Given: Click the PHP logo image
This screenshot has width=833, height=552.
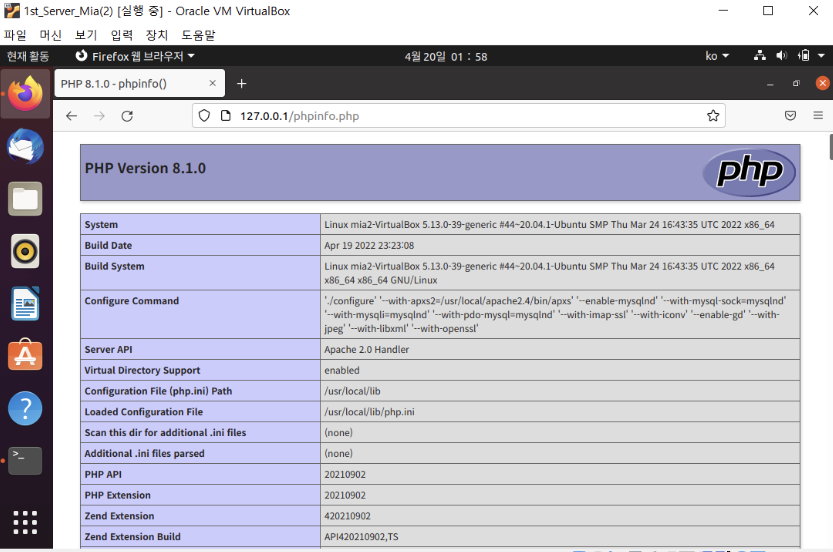Looking at the screenshot, I should pyautogui.click(x=749, y=172).
